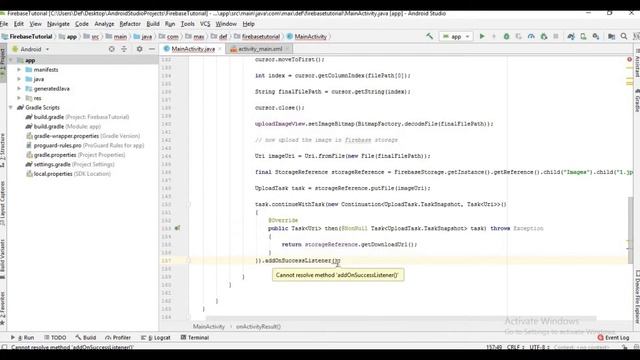
Task: Open the Logcat tool window
Action: click(156, 338)
